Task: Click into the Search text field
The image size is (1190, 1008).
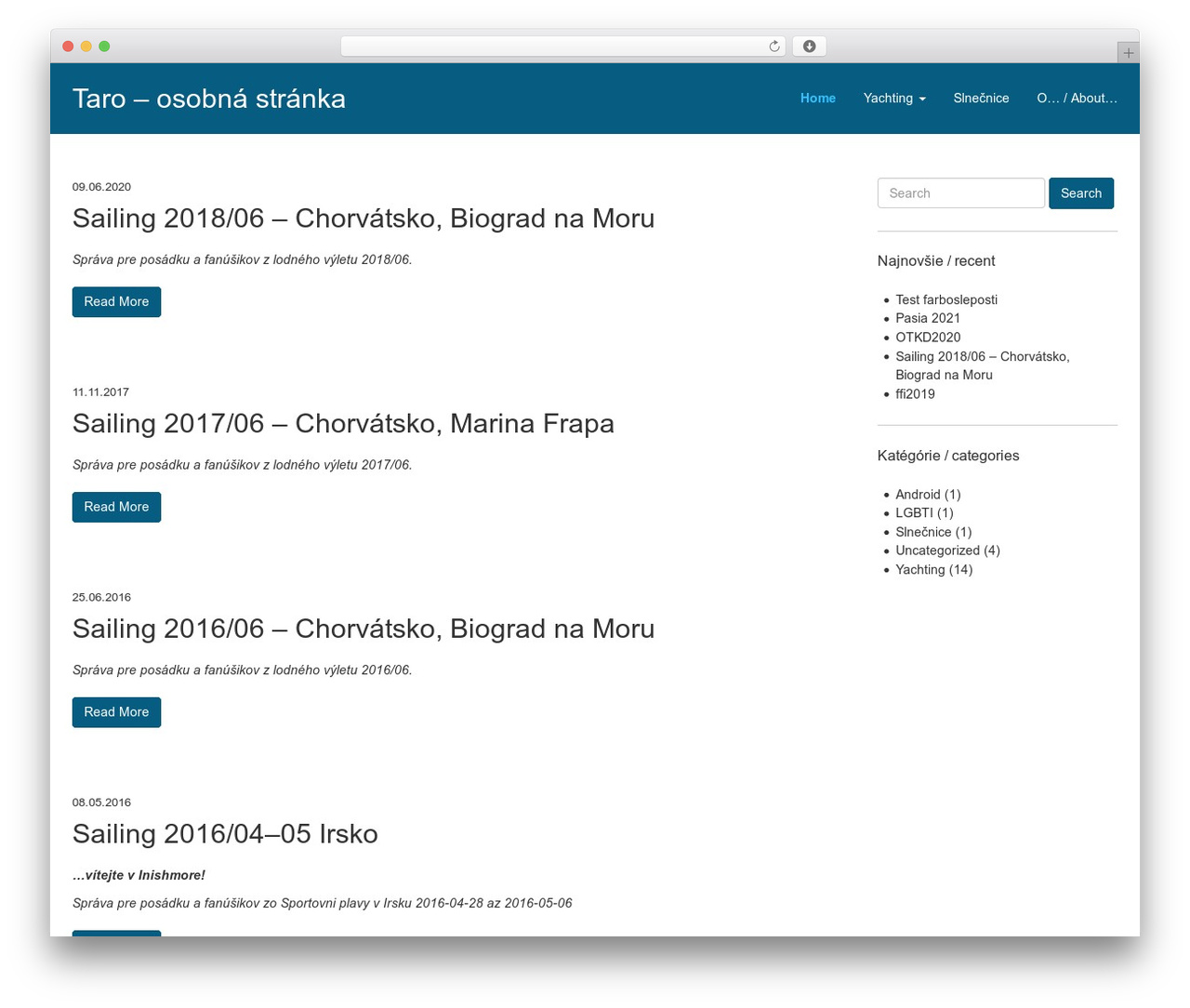Action: coord(961,193)
